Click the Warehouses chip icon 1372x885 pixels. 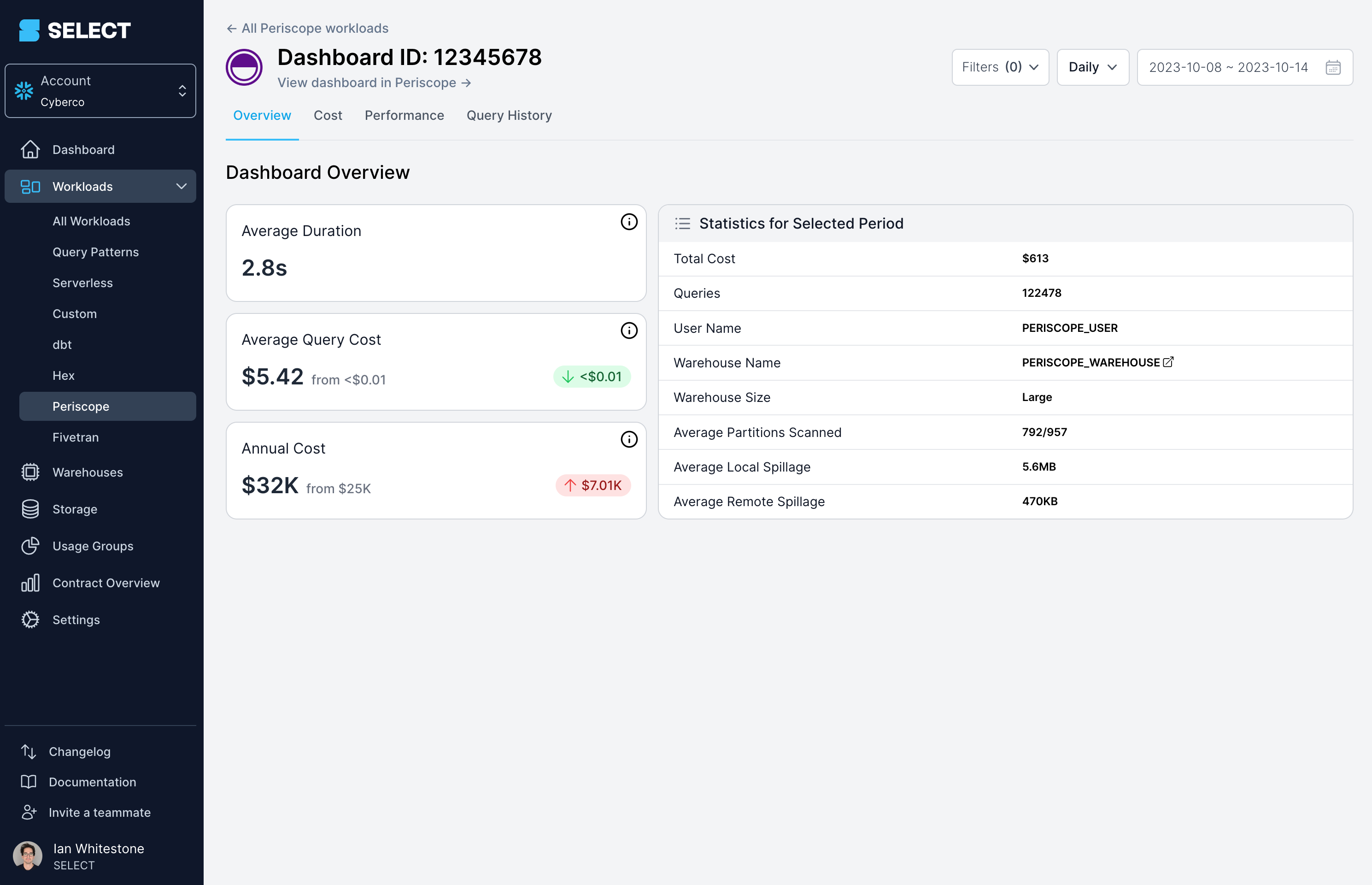(x=30, y=472)
